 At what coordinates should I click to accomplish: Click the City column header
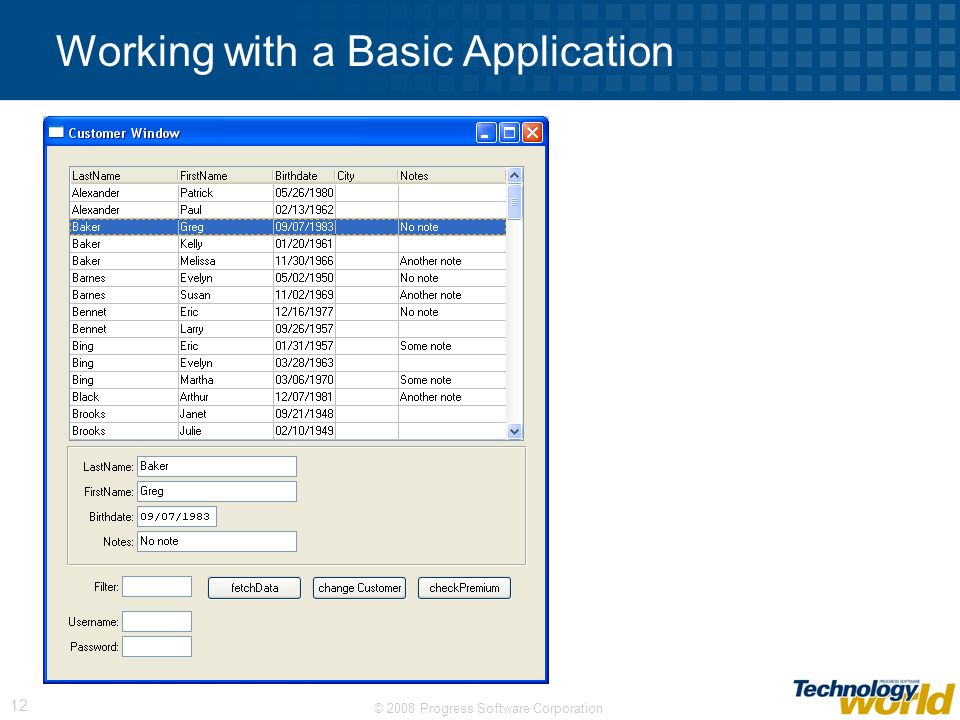click(366, 176)
